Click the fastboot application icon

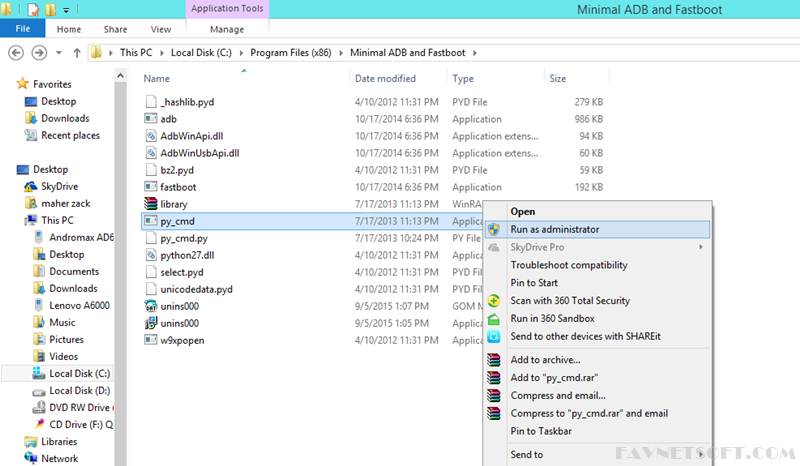(151, 187)
